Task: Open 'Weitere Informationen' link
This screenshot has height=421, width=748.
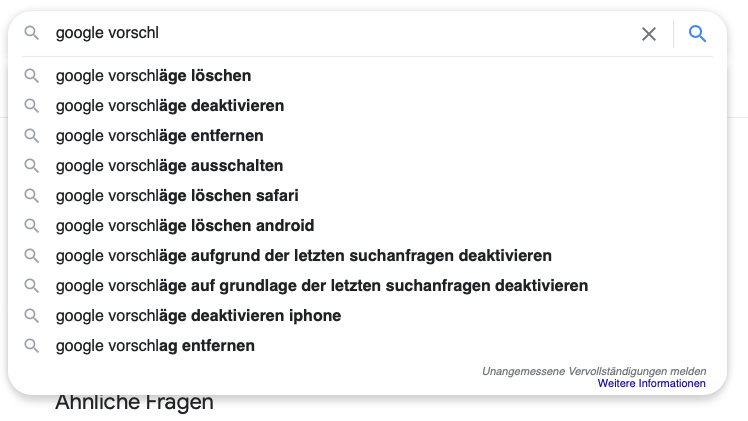Action: click(652, 383)
